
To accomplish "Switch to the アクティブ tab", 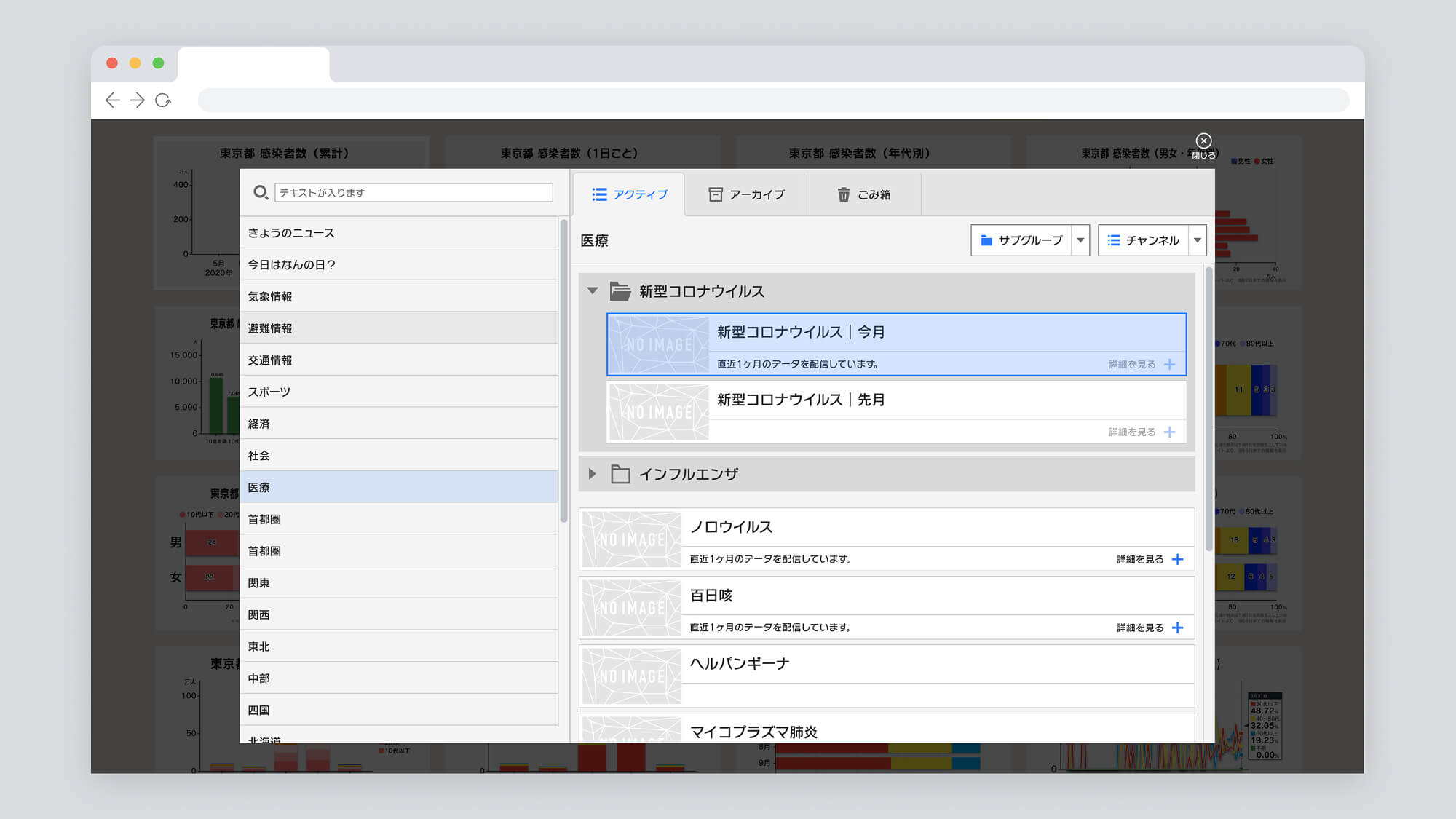I will [x=629, y=194].
